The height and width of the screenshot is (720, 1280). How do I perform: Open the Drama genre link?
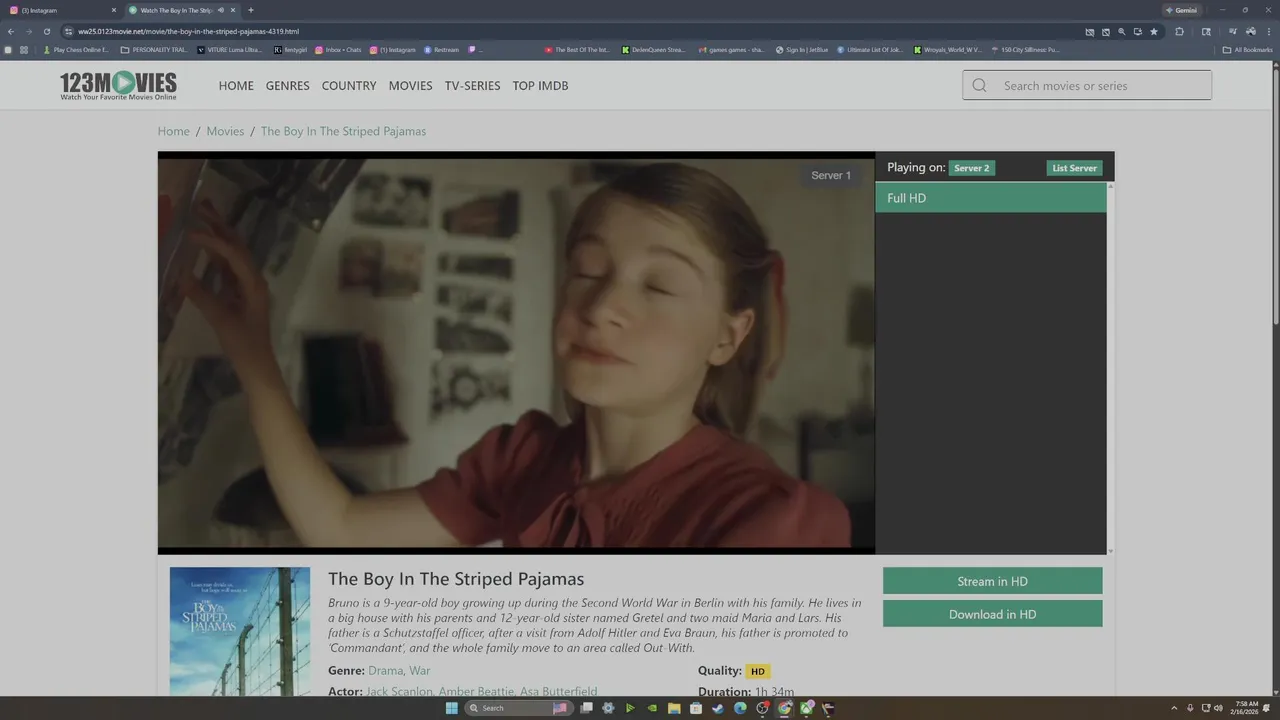pos(385,670)
